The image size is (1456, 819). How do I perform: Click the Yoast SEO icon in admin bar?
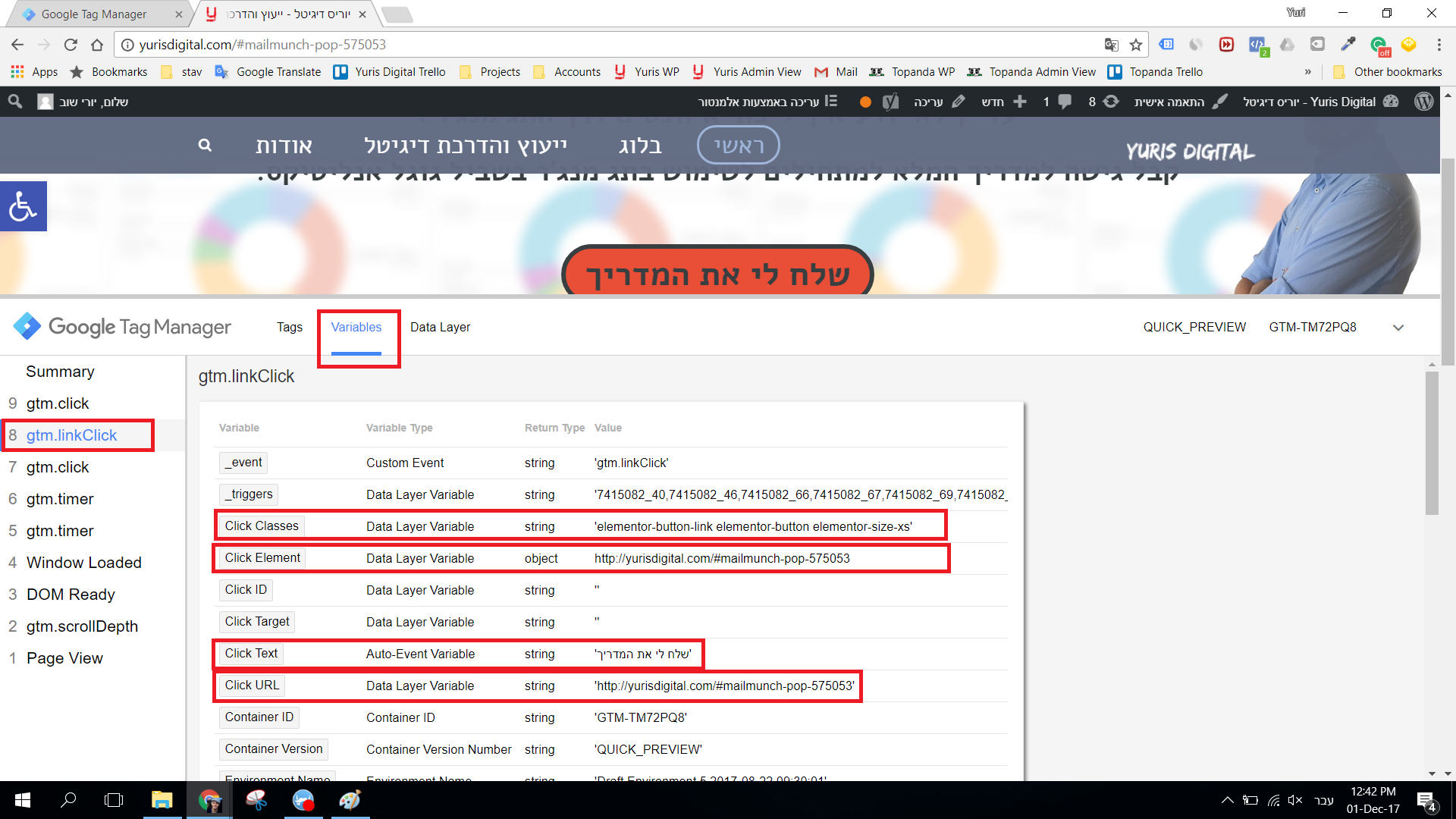coord(890,102)
